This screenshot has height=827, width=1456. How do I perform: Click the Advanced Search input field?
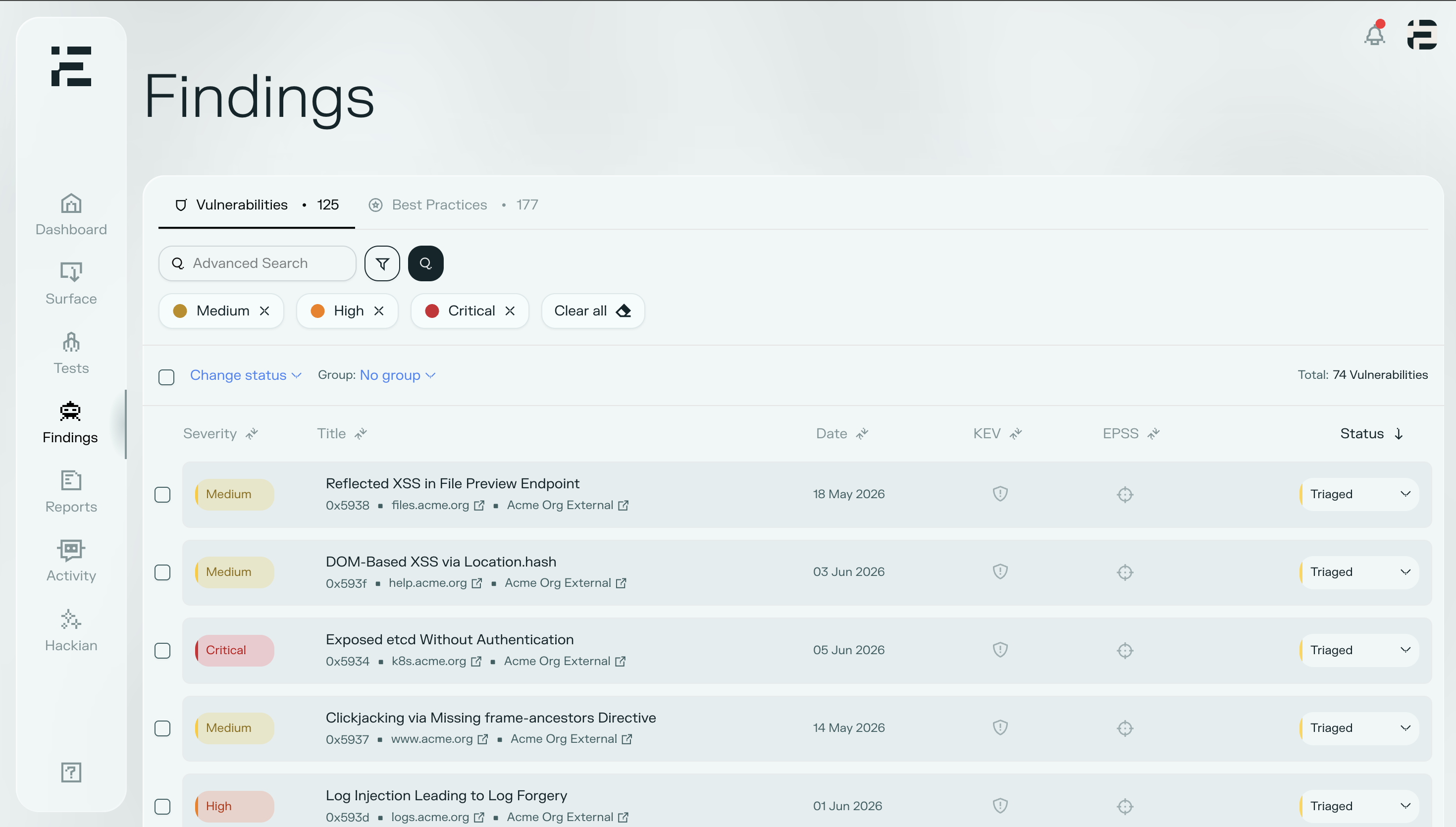pyautogui.click(x=257, y=263)
